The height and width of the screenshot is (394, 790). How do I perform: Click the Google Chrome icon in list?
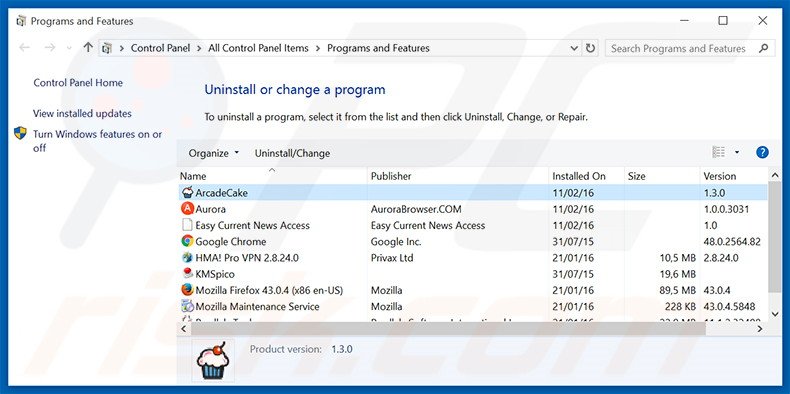[x=187, y=241]
